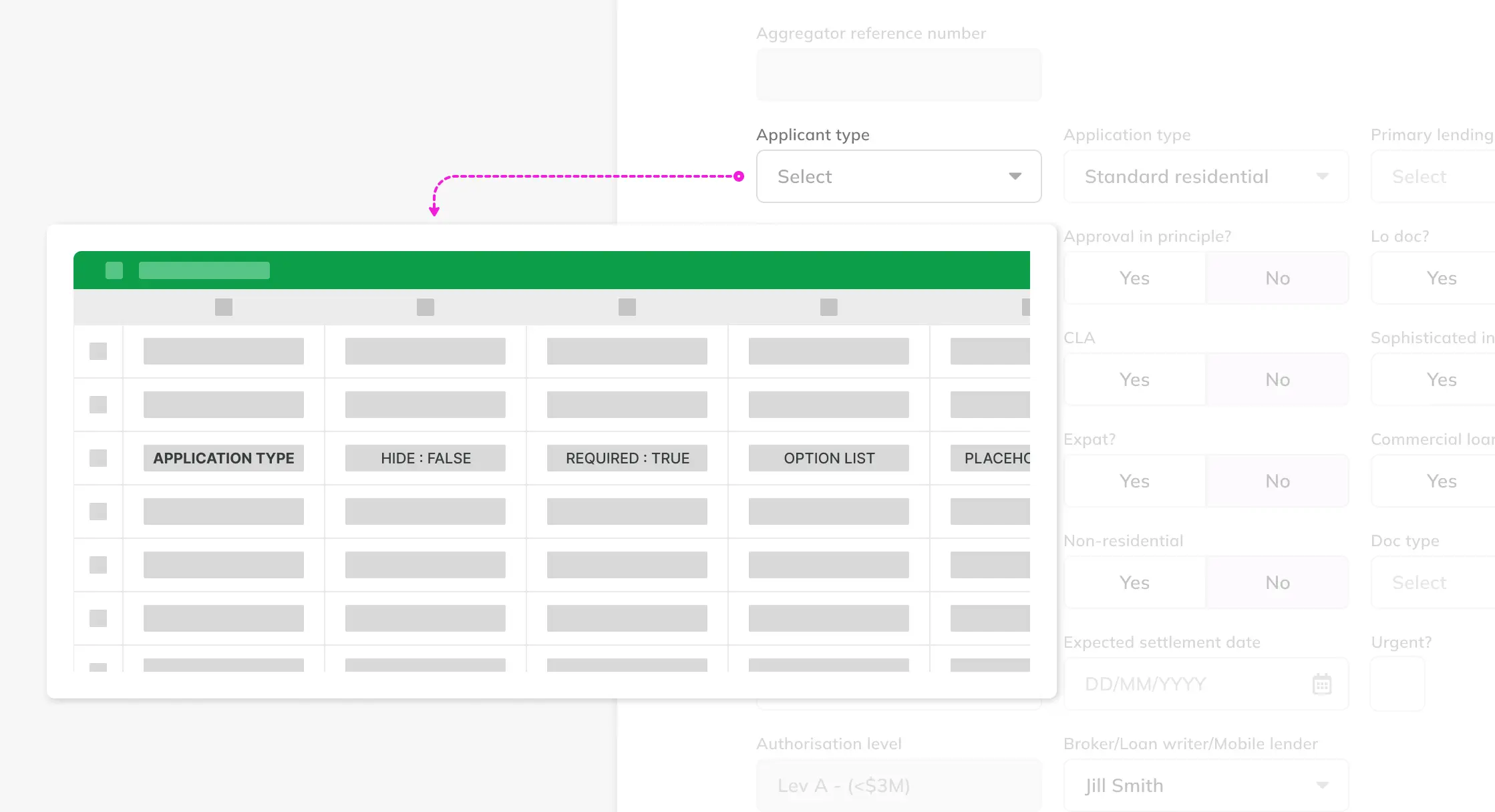Click the OPTION LIST spreadsheet cell
This screenshot has width=1495, height=812.
[829, 458]
